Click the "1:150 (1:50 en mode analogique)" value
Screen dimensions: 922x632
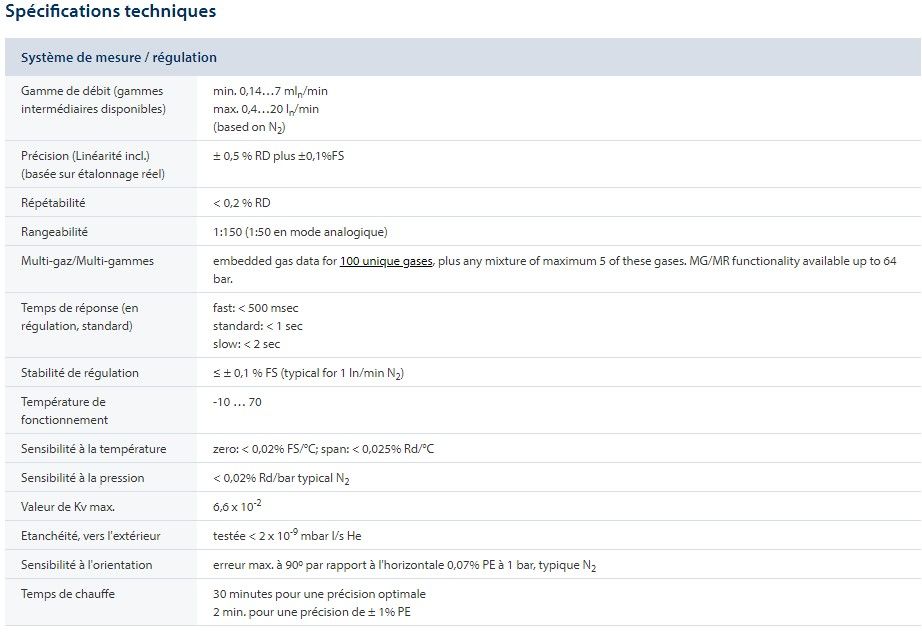pyautogui.click(x=300, y=232)
